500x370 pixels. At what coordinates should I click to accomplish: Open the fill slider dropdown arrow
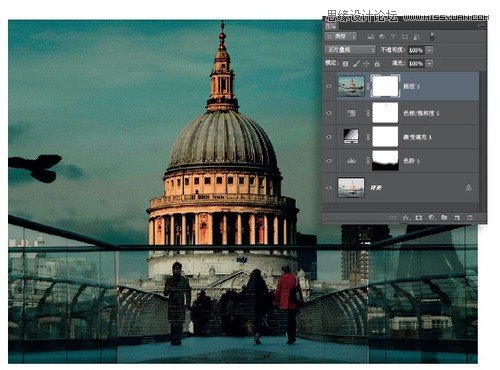click(430, 63)
